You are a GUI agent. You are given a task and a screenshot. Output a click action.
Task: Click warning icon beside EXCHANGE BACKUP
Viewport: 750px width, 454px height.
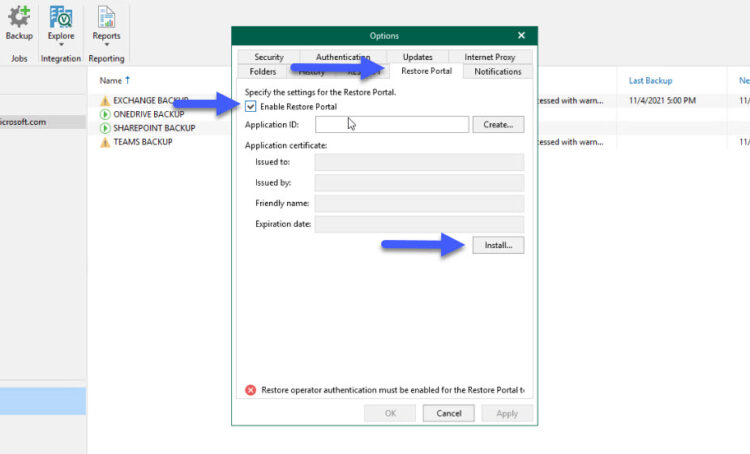pos(105,100)
